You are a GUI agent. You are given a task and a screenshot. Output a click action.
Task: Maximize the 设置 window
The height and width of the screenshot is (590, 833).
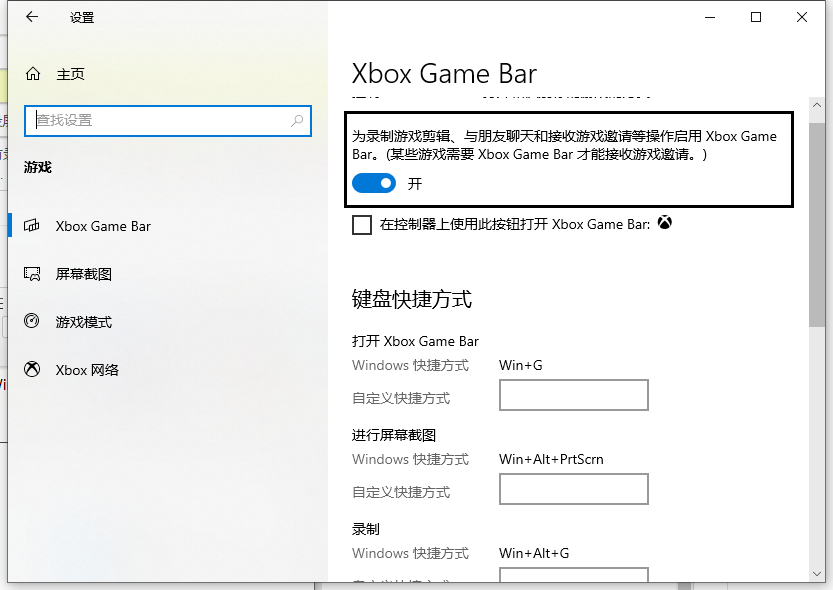click(x=755, y=17)
